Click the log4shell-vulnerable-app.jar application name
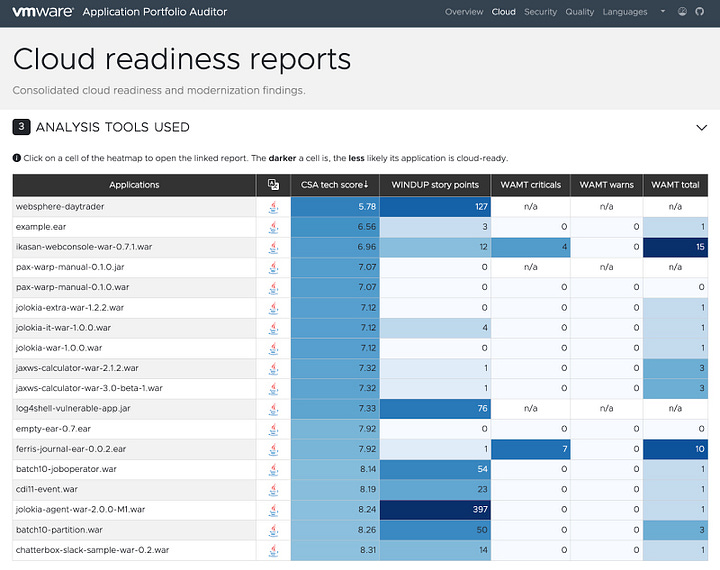Image resolution: width=720 pixels, height=570 pixels. [x=73, y=408]
